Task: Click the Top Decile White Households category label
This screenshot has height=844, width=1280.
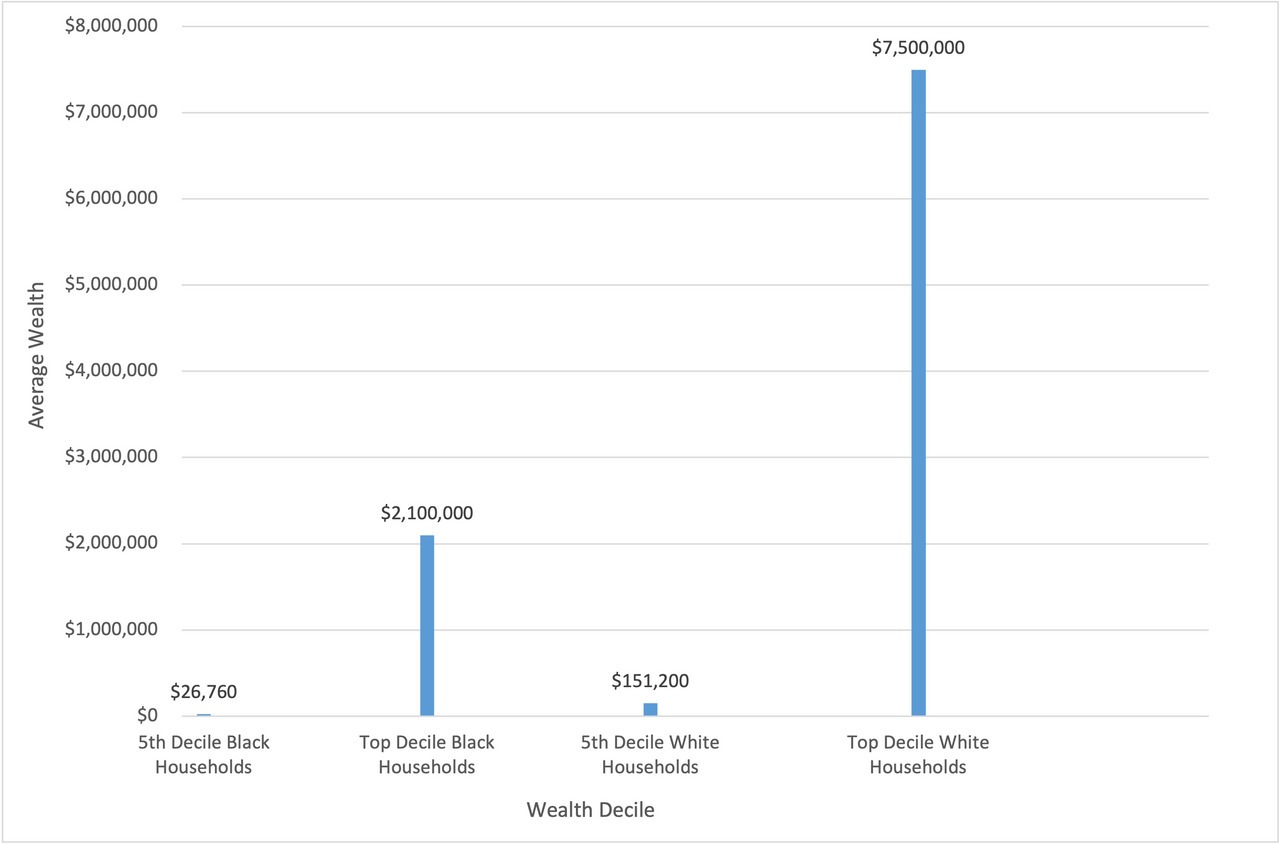Action: (x=918, y=755)
